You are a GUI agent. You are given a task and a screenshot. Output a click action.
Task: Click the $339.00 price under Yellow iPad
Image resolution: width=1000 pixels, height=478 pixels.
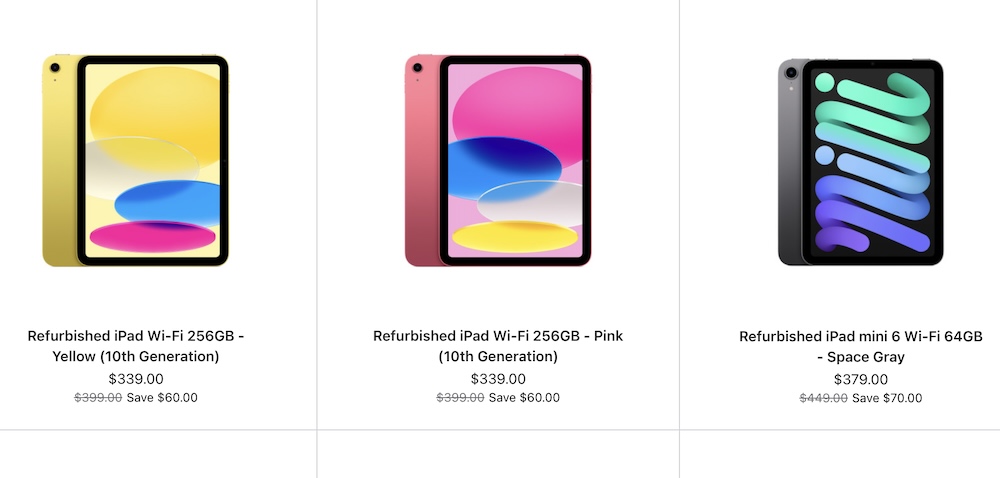coord(136,379)
